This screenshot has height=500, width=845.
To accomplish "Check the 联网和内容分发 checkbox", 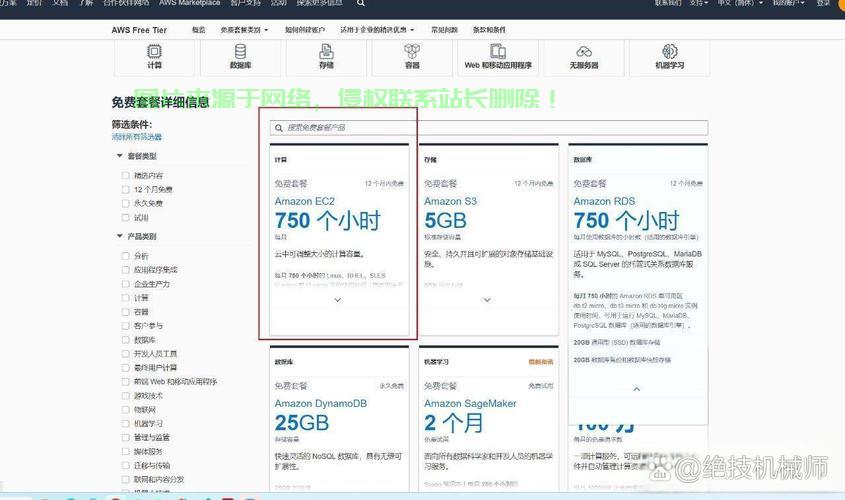I will [x=126, y=479].
